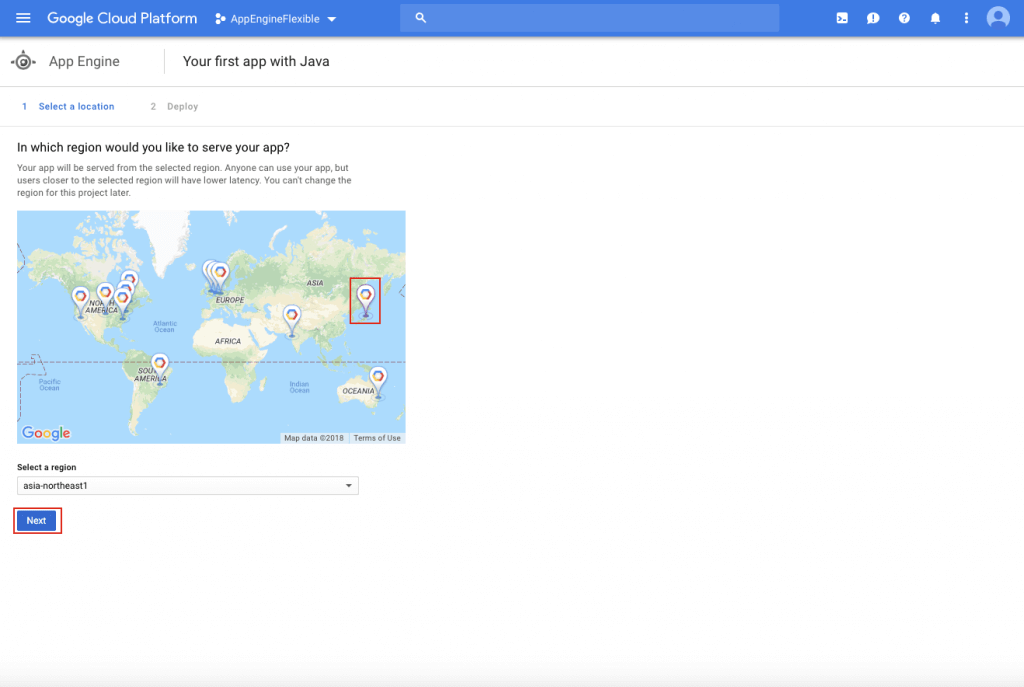Viewport: 1024px width, 687px height.
Task: Activate the Cloud Shell terminal
Action: (841, 17)
